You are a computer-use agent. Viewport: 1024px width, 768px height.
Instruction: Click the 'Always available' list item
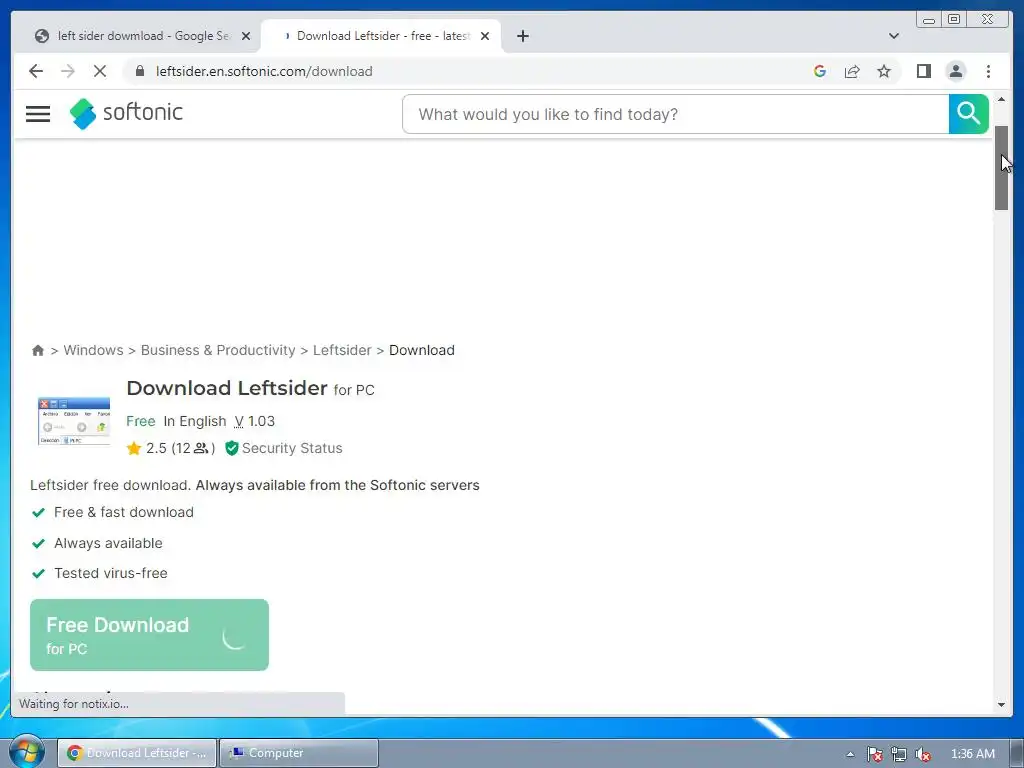pos(108,543)
